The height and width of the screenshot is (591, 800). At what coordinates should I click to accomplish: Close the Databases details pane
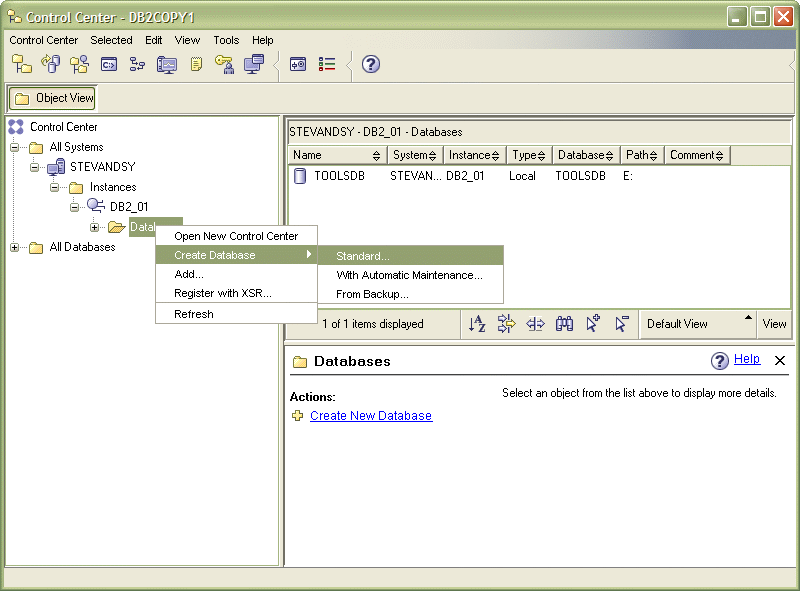coord(780,360)
